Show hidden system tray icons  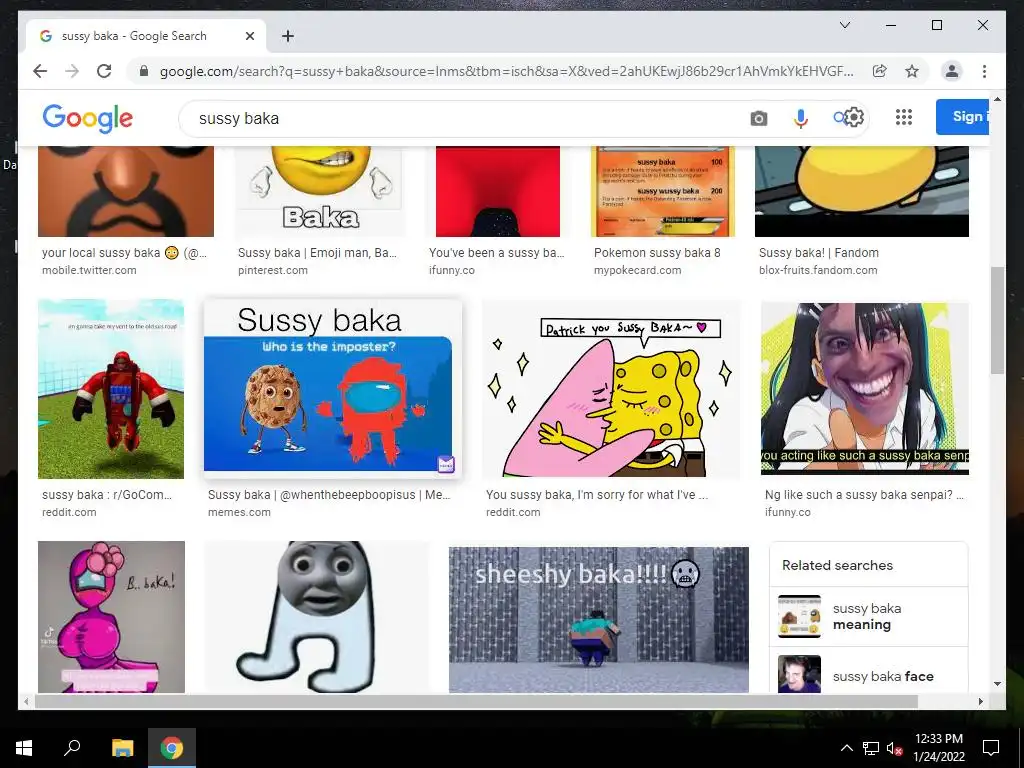click(846, 748)
